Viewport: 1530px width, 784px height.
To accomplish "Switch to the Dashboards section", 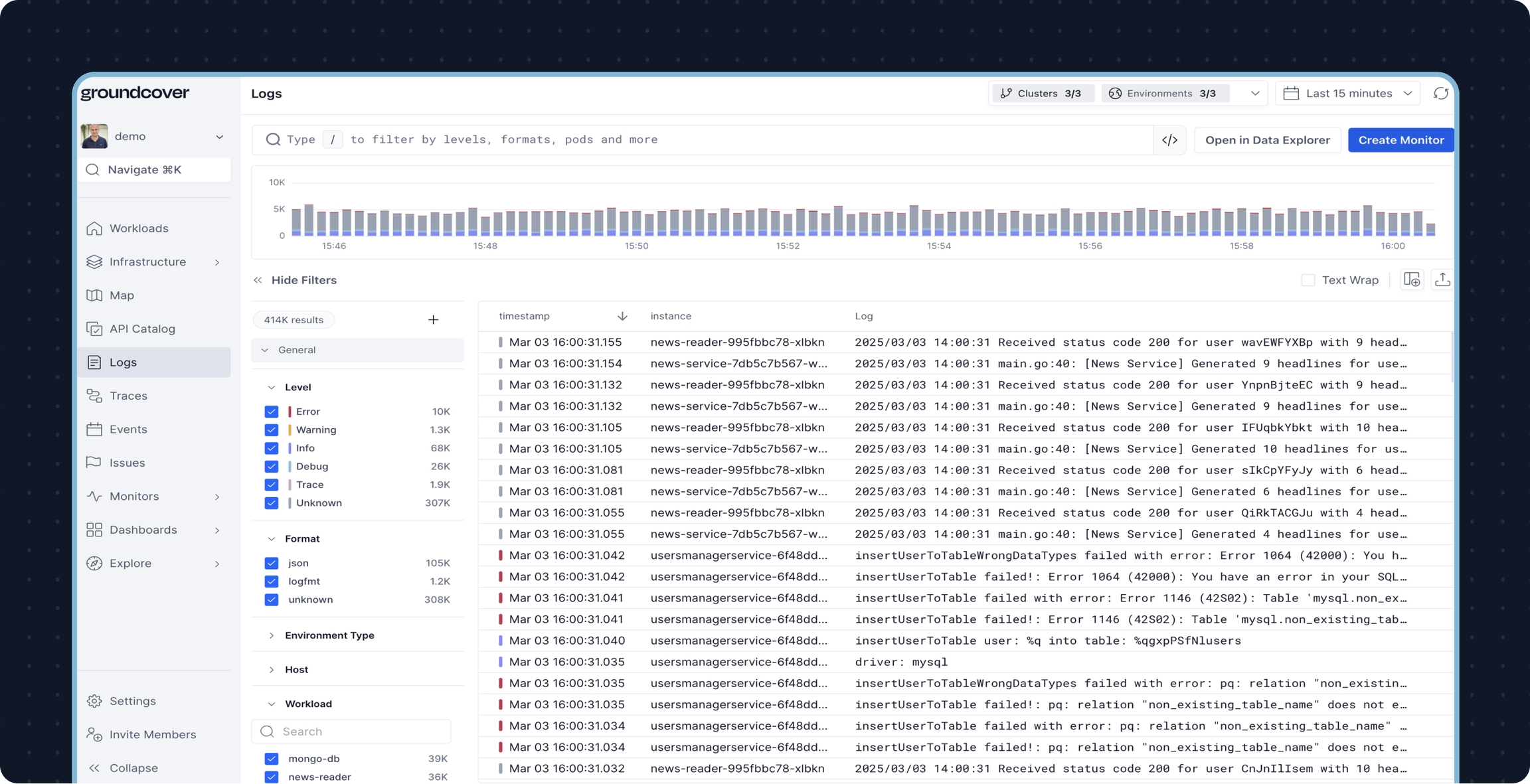I will point(143,529).
